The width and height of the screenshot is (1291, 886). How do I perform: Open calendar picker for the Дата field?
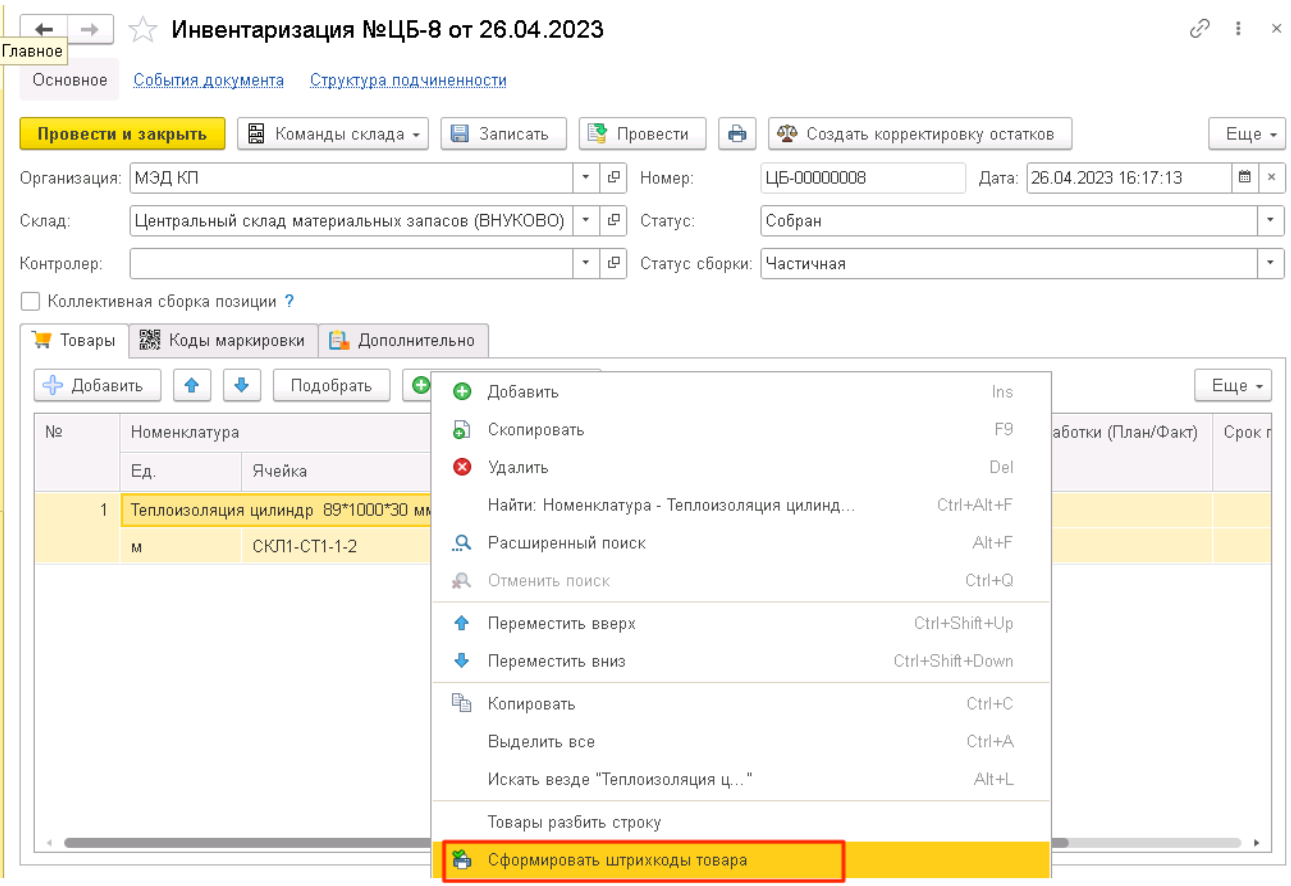1245,178
